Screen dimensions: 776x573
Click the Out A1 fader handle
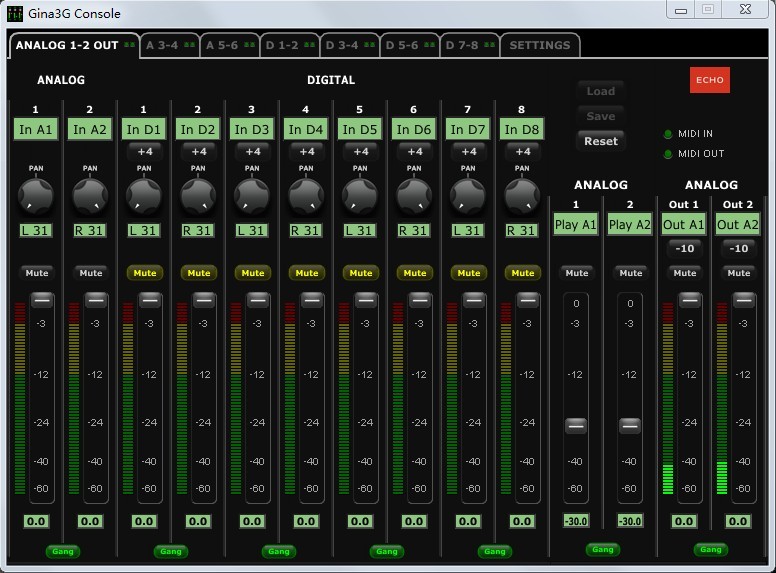pos(690,300)
